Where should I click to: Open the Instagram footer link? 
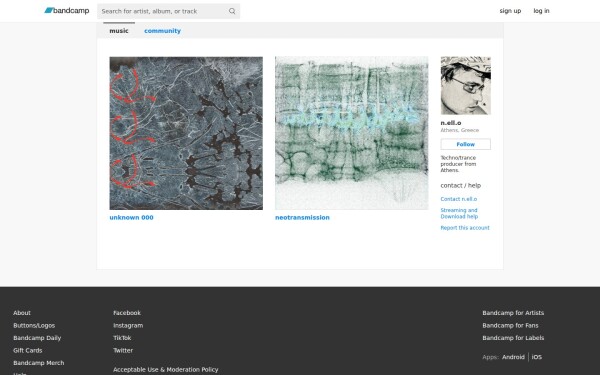128,325
